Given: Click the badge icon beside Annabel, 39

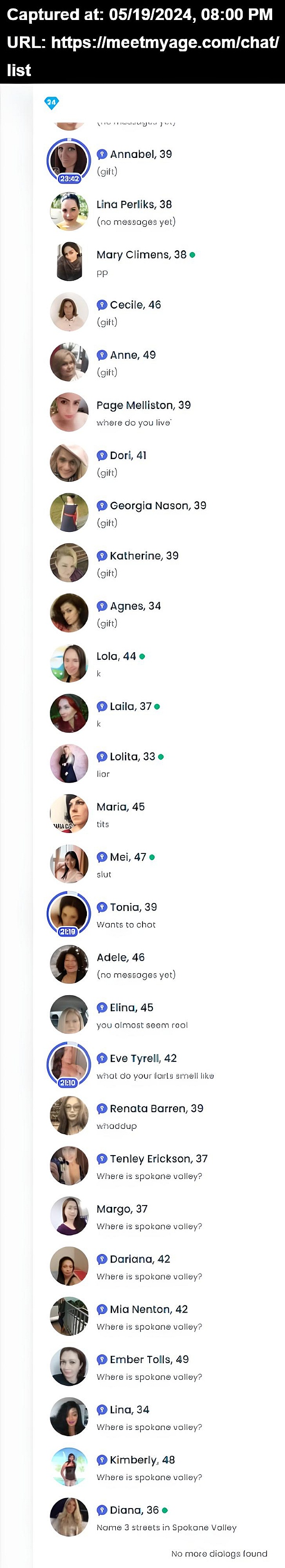Looking at the screenshot, I should [102, 154].
